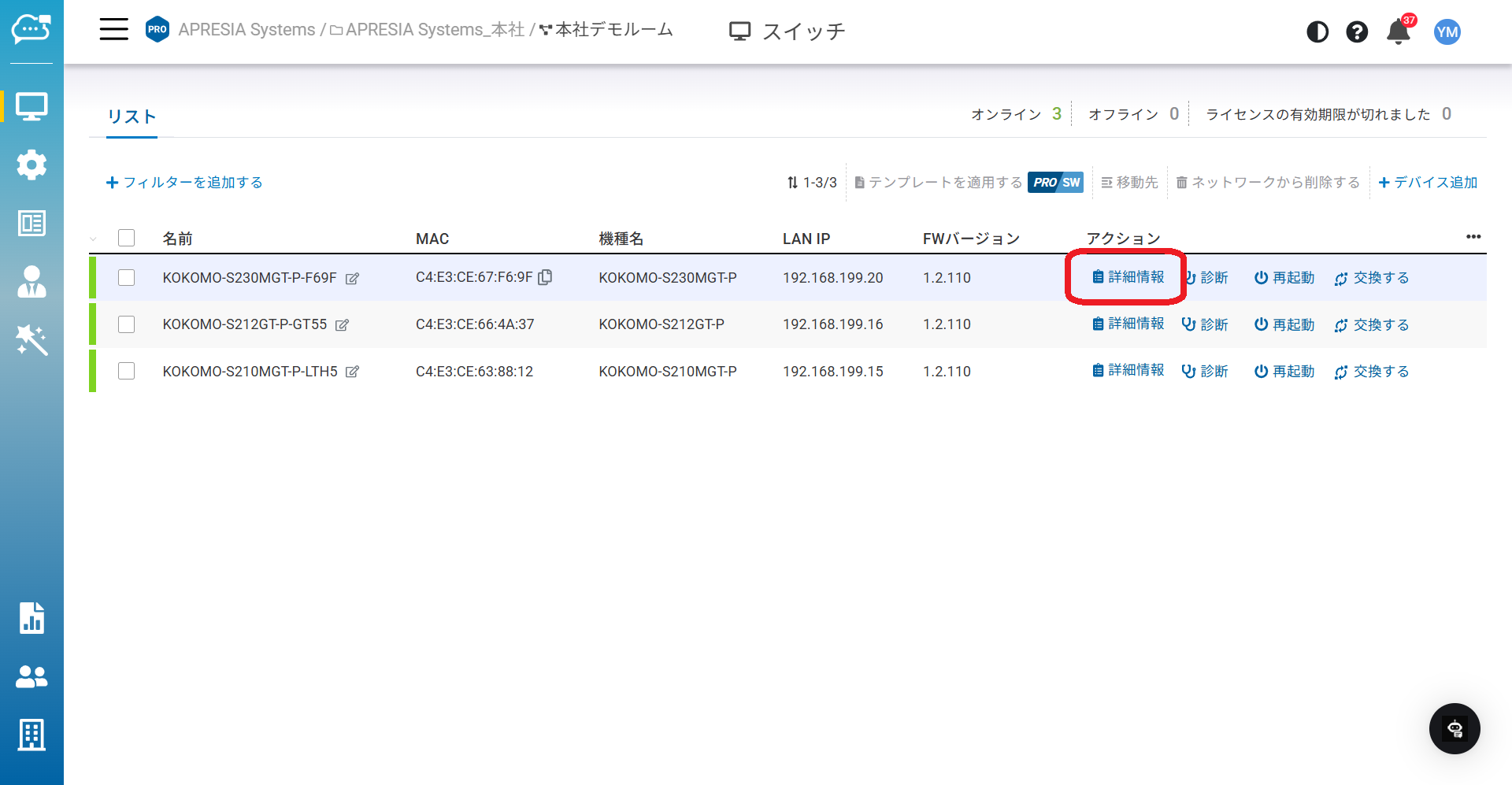Open the hamburger navigation menu
Image resolution: width=1512 pixels, height=785 pixels.
tap(113, 30)
